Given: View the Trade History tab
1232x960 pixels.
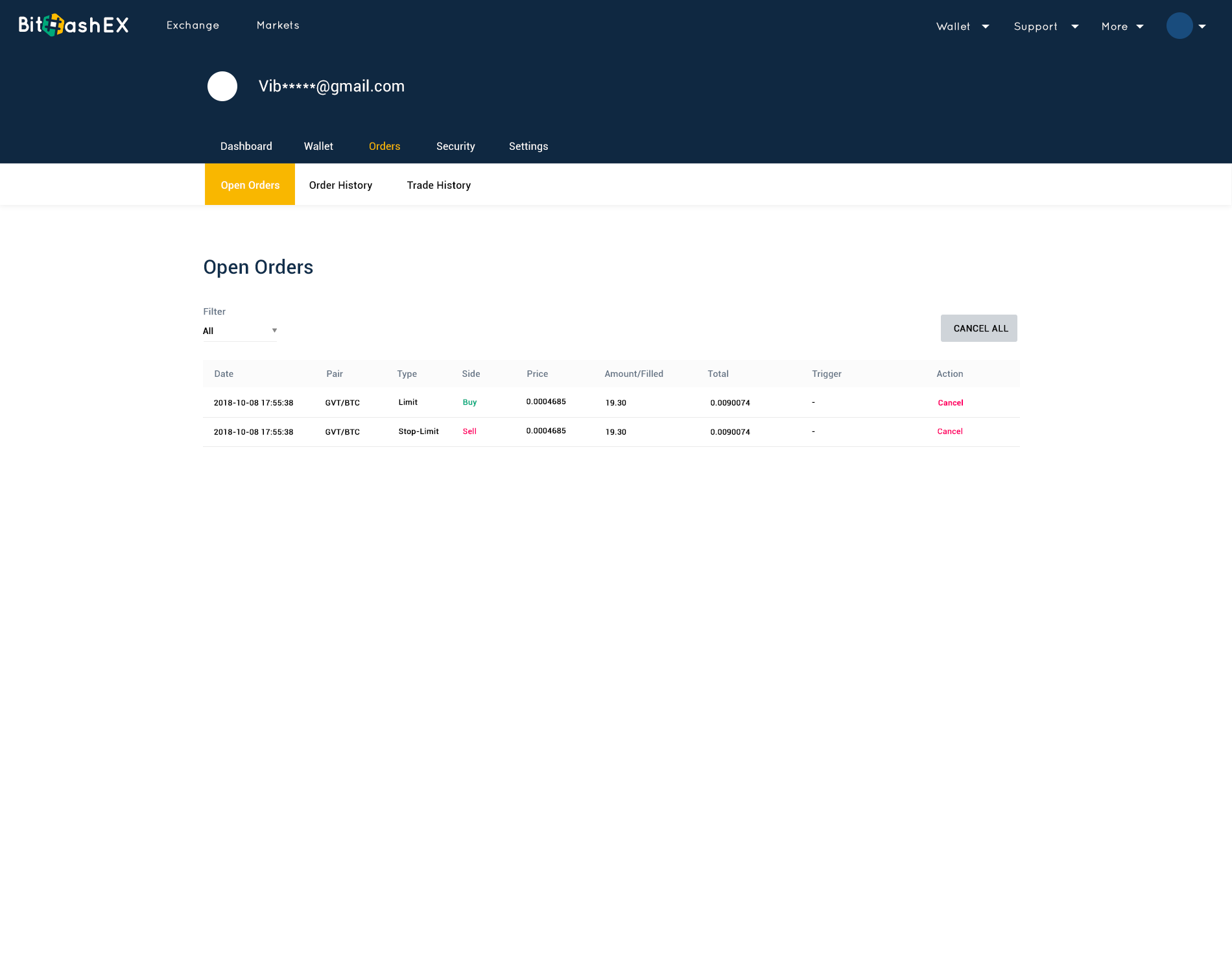Looking at the screenshot, I should 438,186.
